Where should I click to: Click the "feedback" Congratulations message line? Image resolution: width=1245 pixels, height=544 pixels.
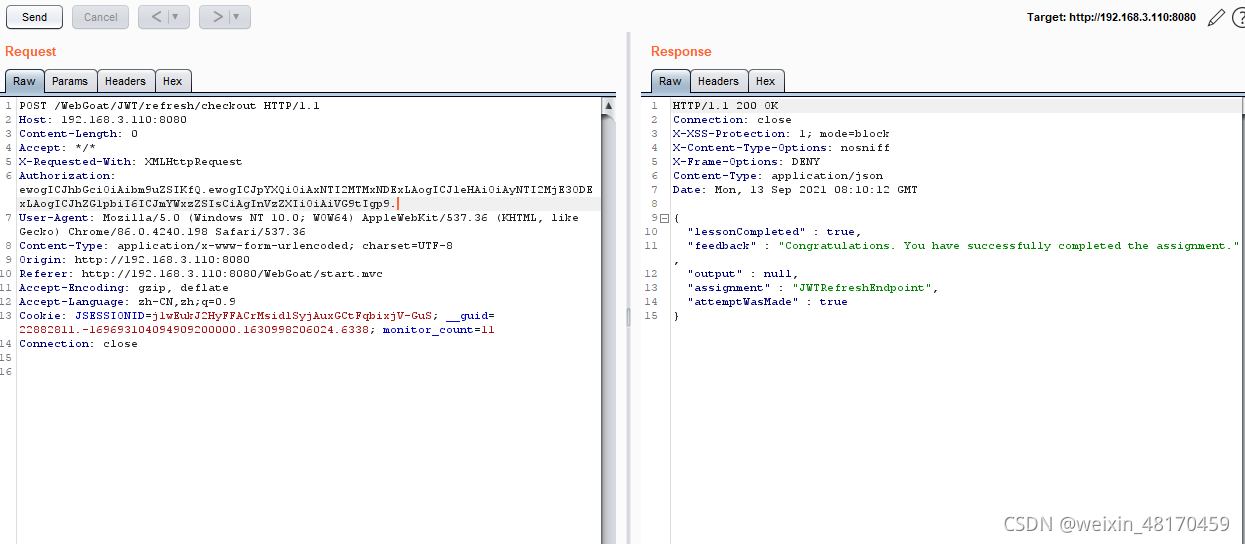(963, 246)
